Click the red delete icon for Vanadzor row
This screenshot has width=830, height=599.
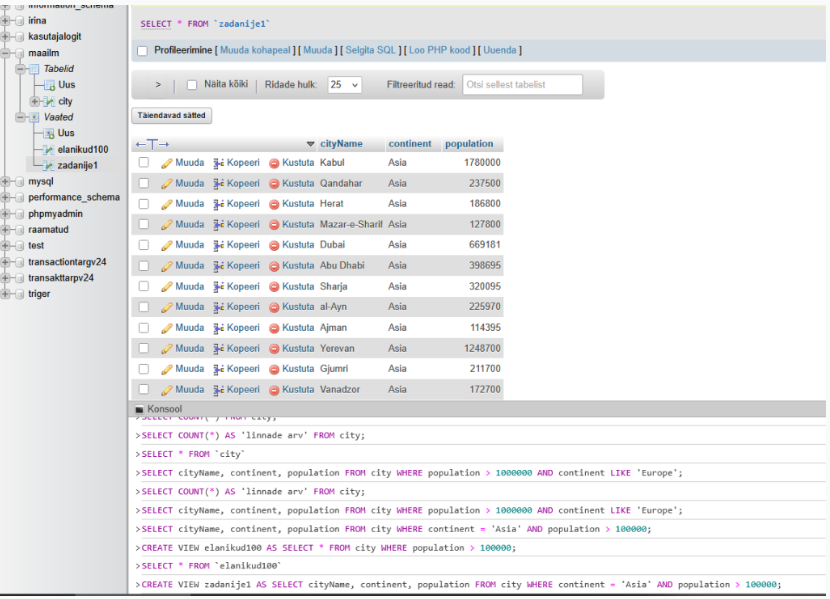coord(274,390)
